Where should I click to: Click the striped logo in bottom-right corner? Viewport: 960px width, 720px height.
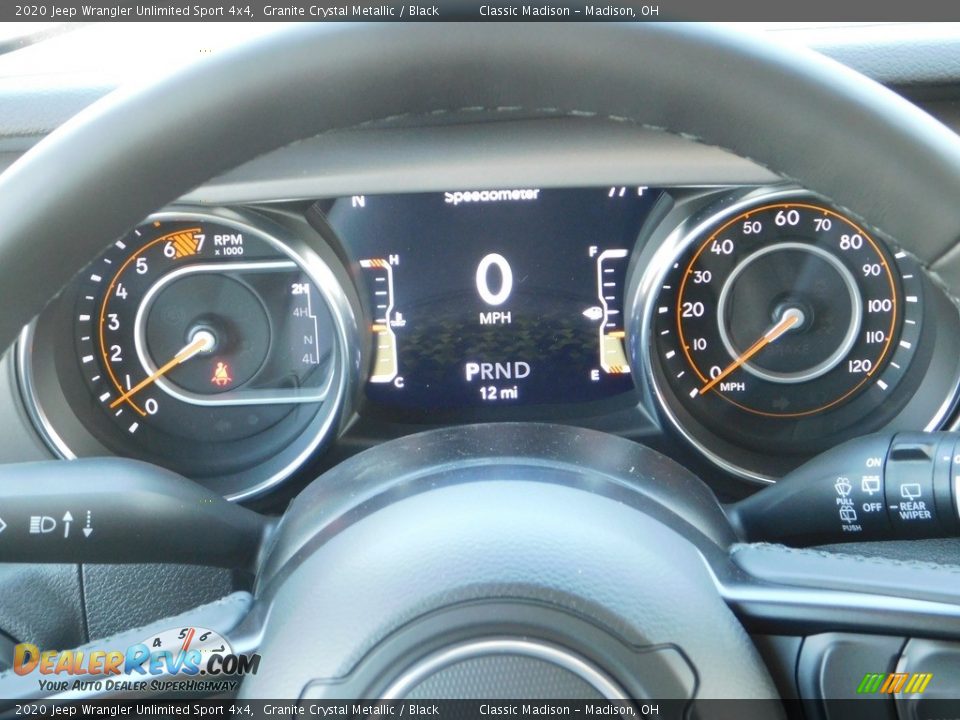pos(894,683)
